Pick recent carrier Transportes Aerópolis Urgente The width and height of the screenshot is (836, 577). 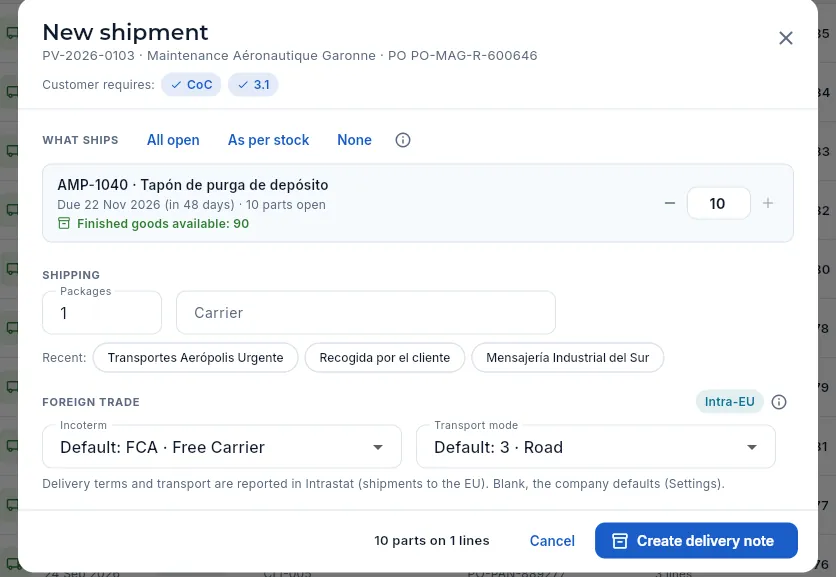(195, 357)
